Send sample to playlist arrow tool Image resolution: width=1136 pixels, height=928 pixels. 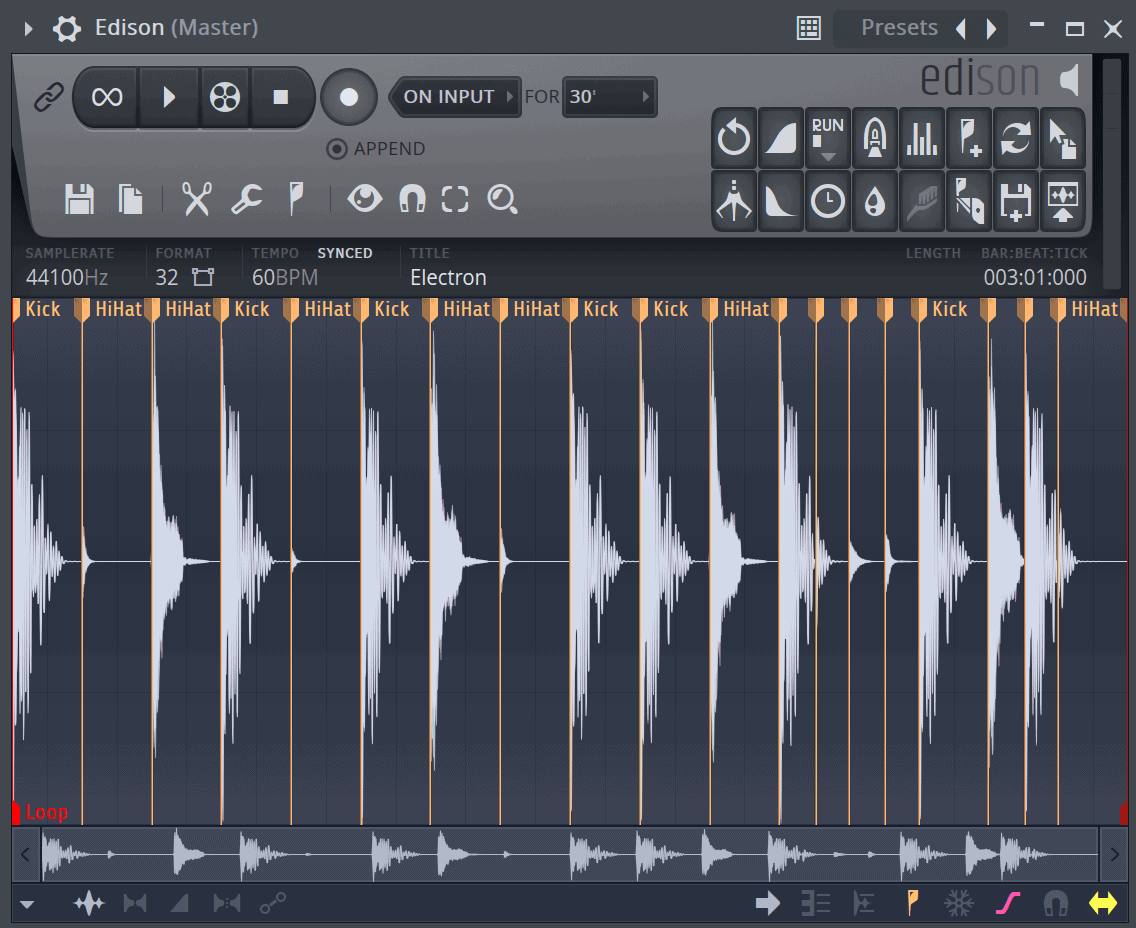(x=1062, y=201)
